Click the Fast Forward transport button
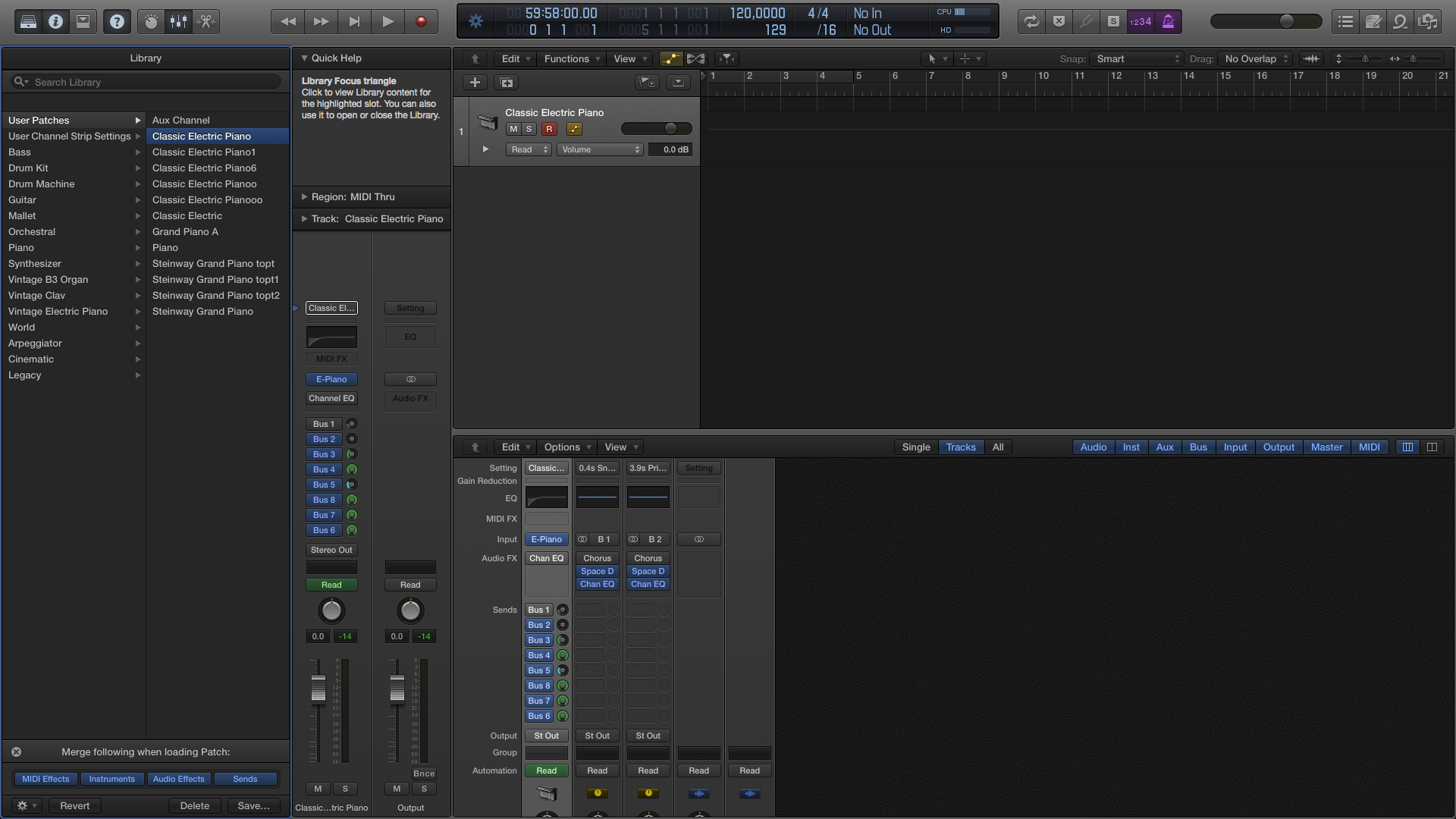This screenshot has width=1456, height=819. [322, 22]
